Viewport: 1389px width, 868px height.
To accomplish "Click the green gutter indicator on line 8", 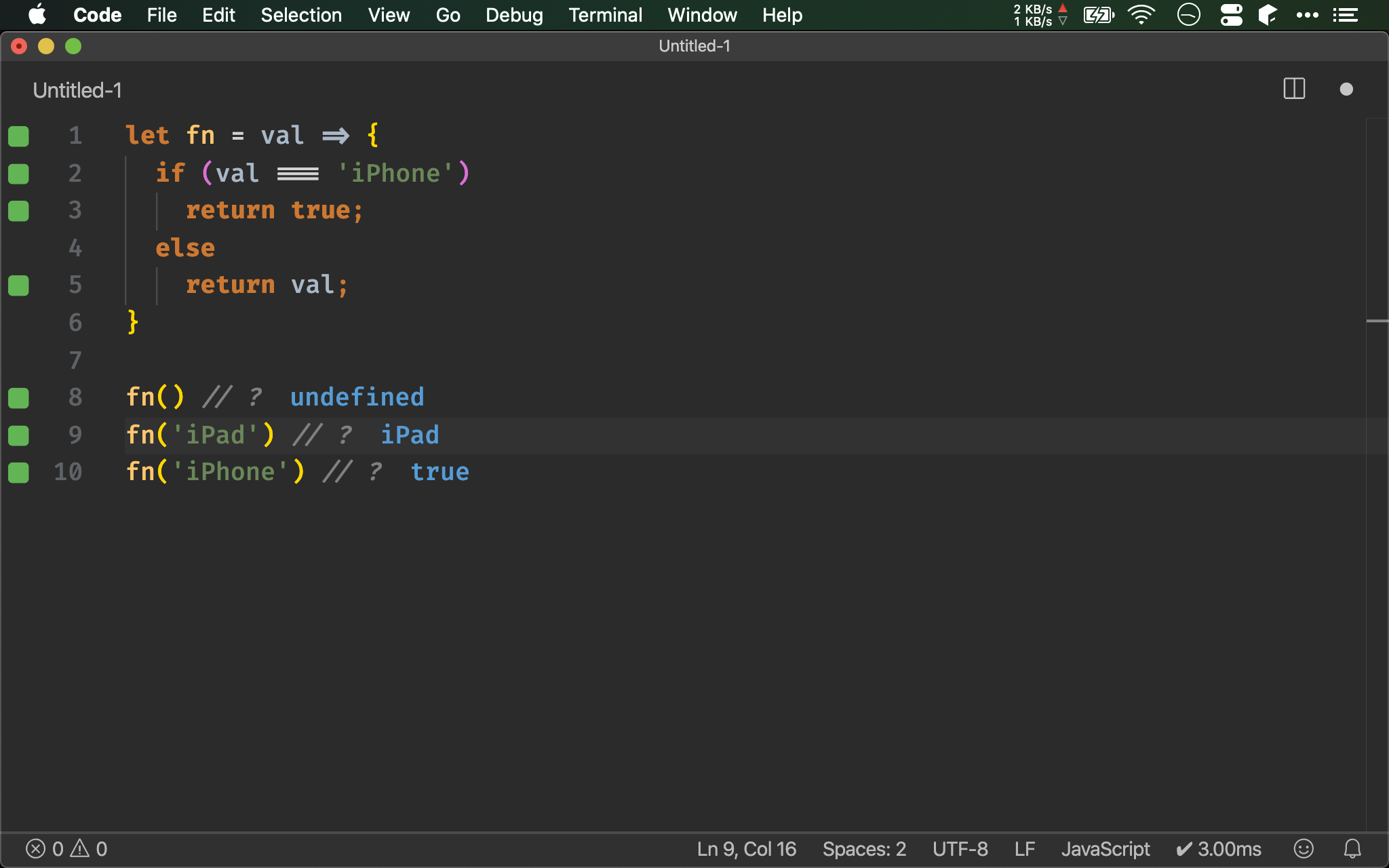I will coord(18,398).
